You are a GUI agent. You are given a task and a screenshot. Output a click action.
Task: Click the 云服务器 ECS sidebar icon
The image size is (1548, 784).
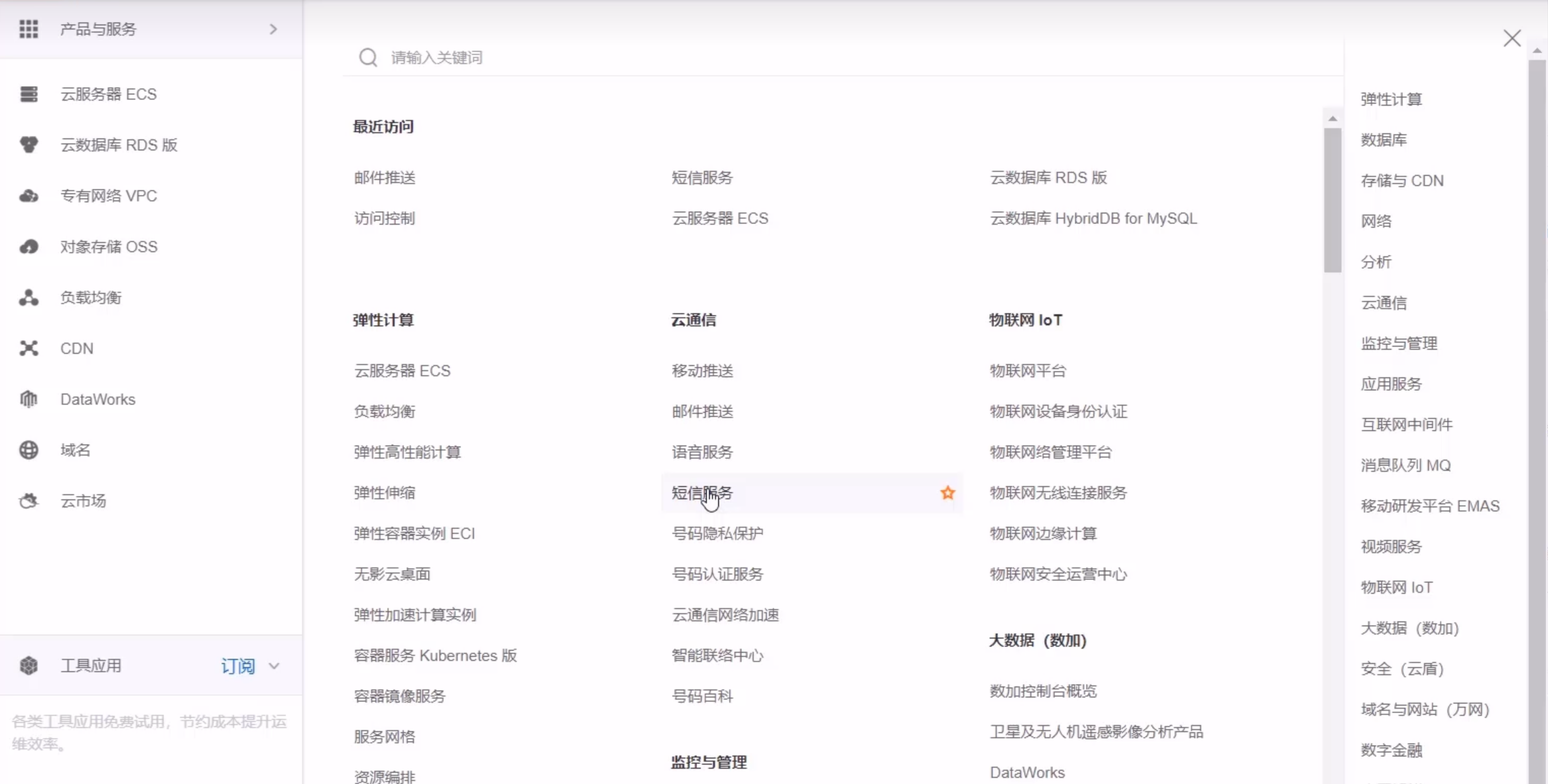coord(28,94)
